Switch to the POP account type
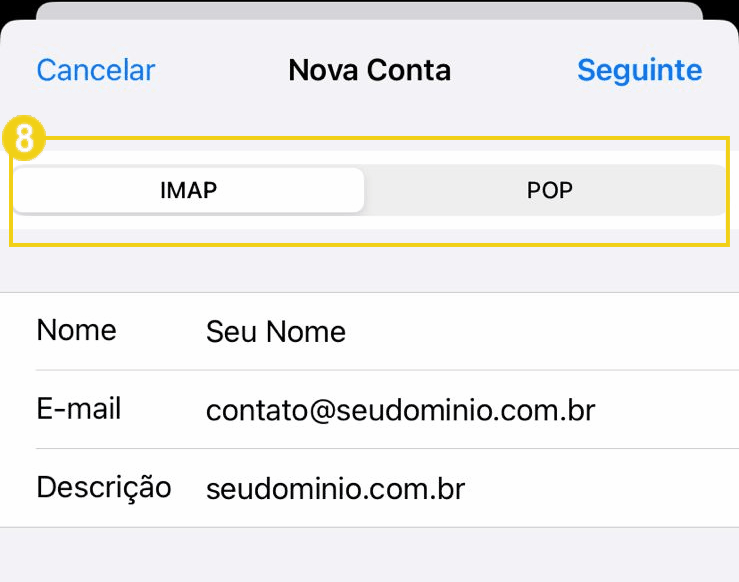The width and height of the screenshot is (739, 582). (549, 190)
